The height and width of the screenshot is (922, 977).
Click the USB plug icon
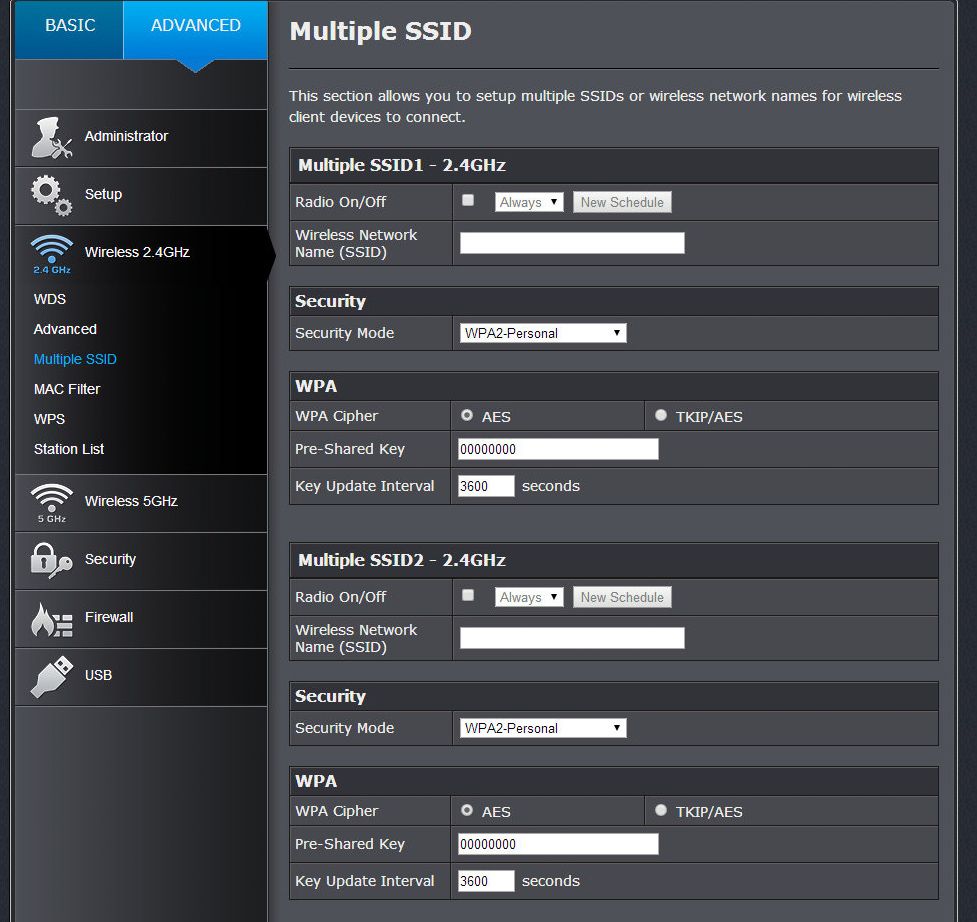coord(52,676)
